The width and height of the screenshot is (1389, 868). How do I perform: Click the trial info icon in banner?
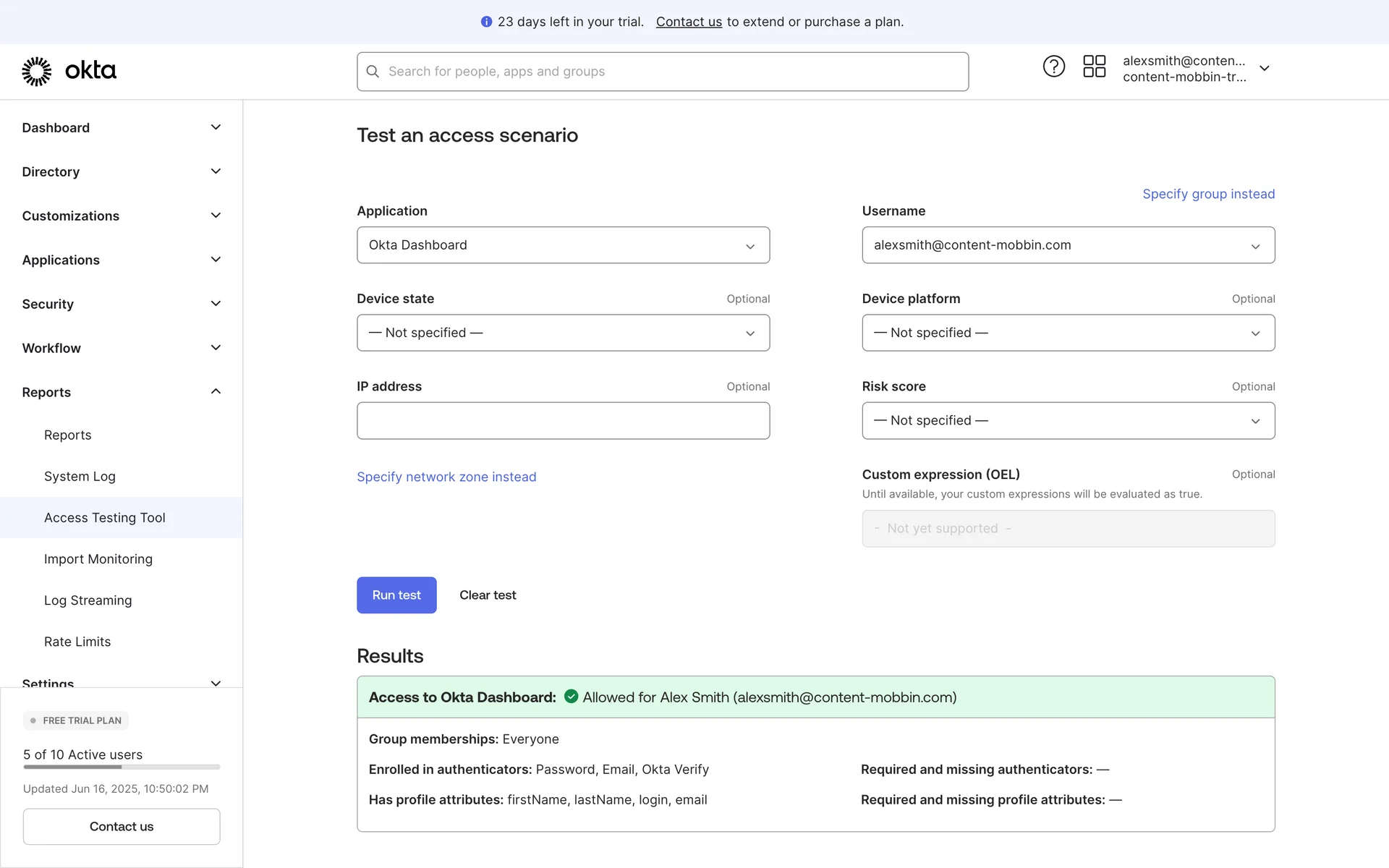point(486,22)
